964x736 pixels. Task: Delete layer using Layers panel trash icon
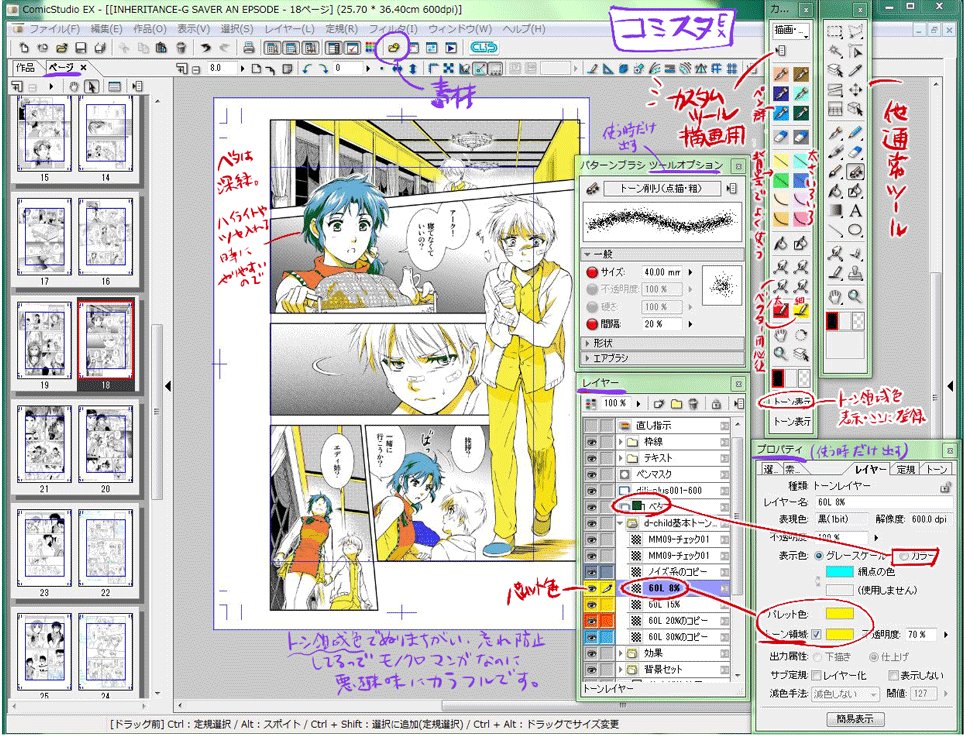[x=693, y=404]
